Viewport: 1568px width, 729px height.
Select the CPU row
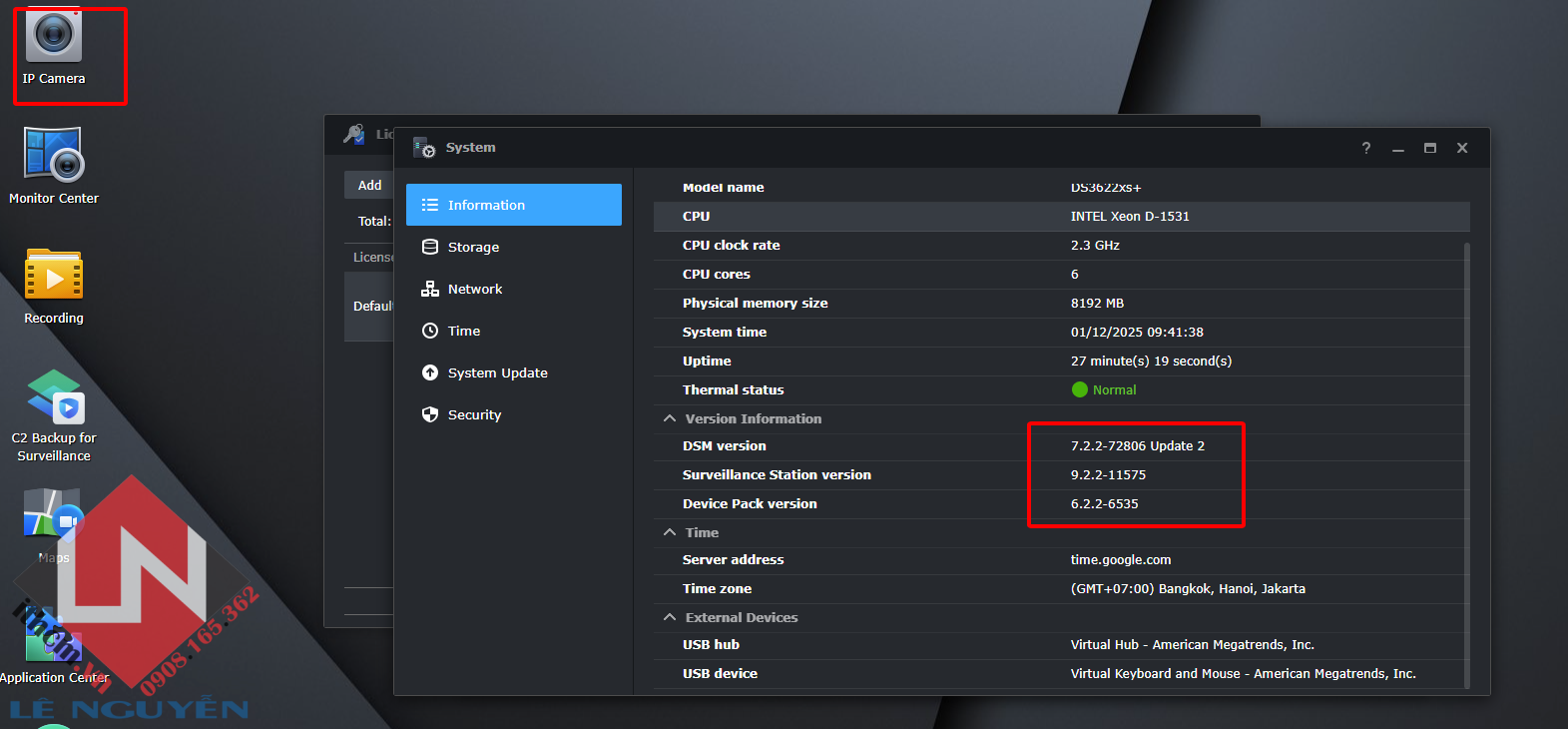tap(1062, 216)
